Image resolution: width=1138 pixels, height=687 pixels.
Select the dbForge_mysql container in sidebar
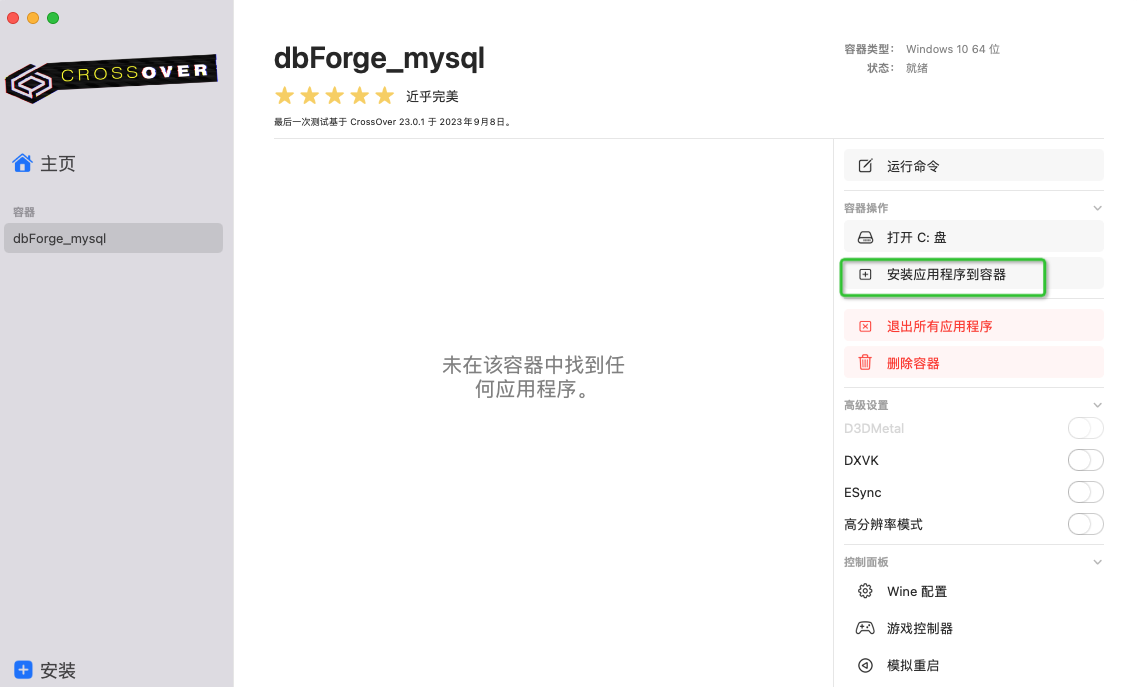113,238
